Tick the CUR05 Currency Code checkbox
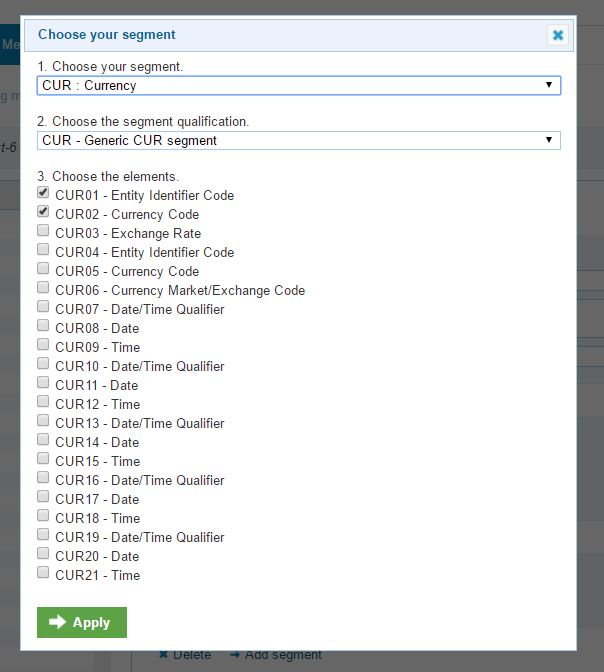 [43, 269]
